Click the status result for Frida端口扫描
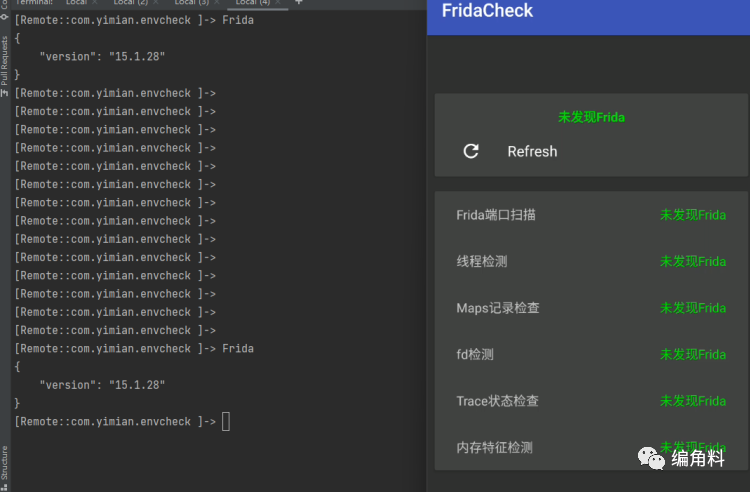 click(693, 215)
